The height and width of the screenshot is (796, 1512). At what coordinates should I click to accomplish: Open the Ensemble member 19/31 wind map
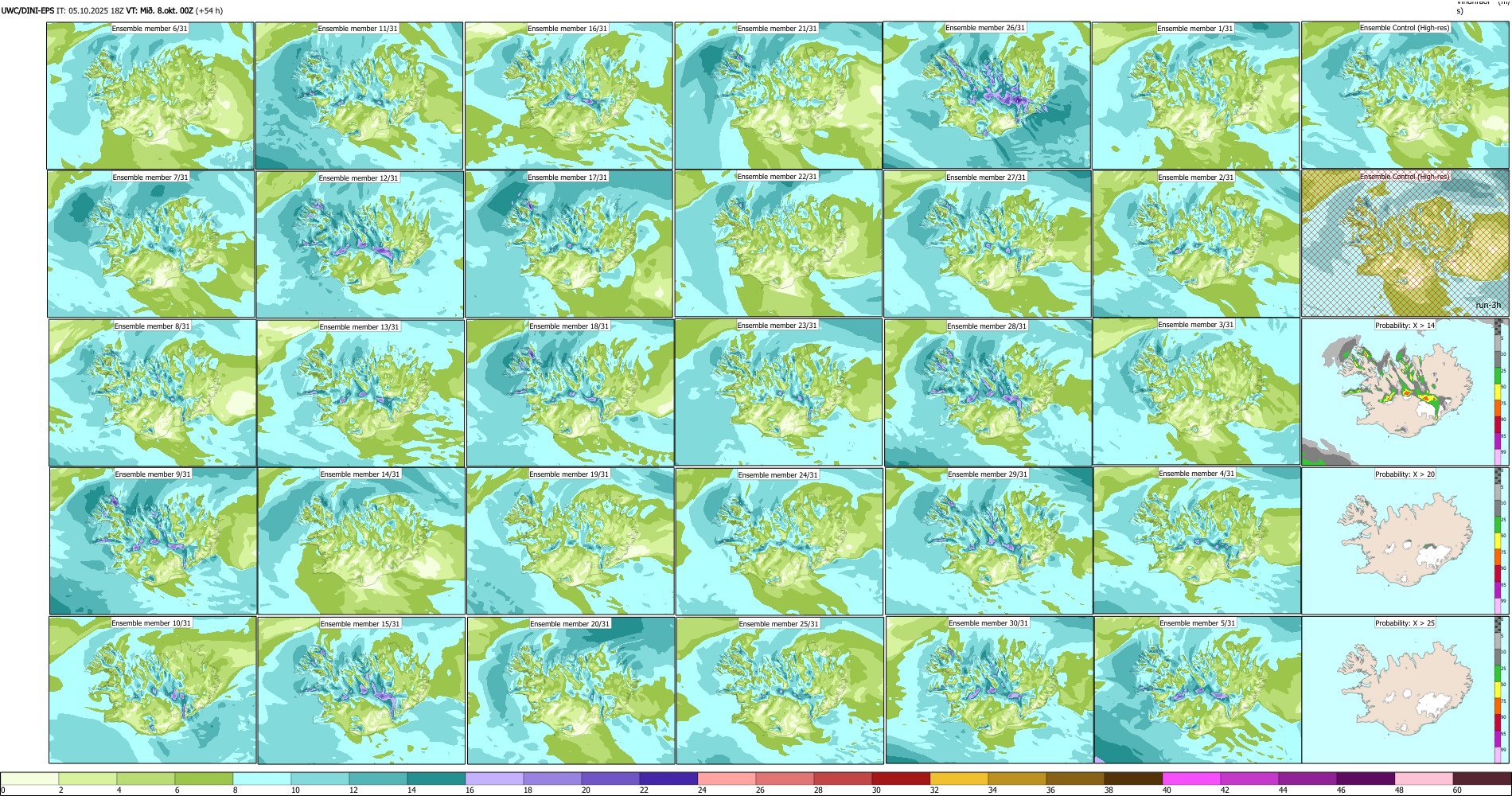click(571, 541)
